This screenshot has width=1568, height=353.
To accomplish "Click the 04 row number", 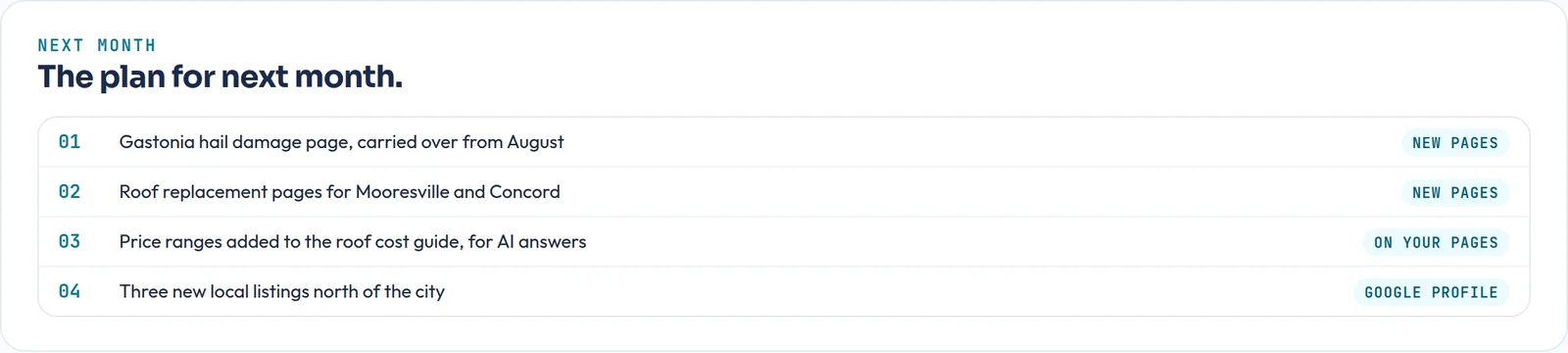I will [x=70, y=291].
